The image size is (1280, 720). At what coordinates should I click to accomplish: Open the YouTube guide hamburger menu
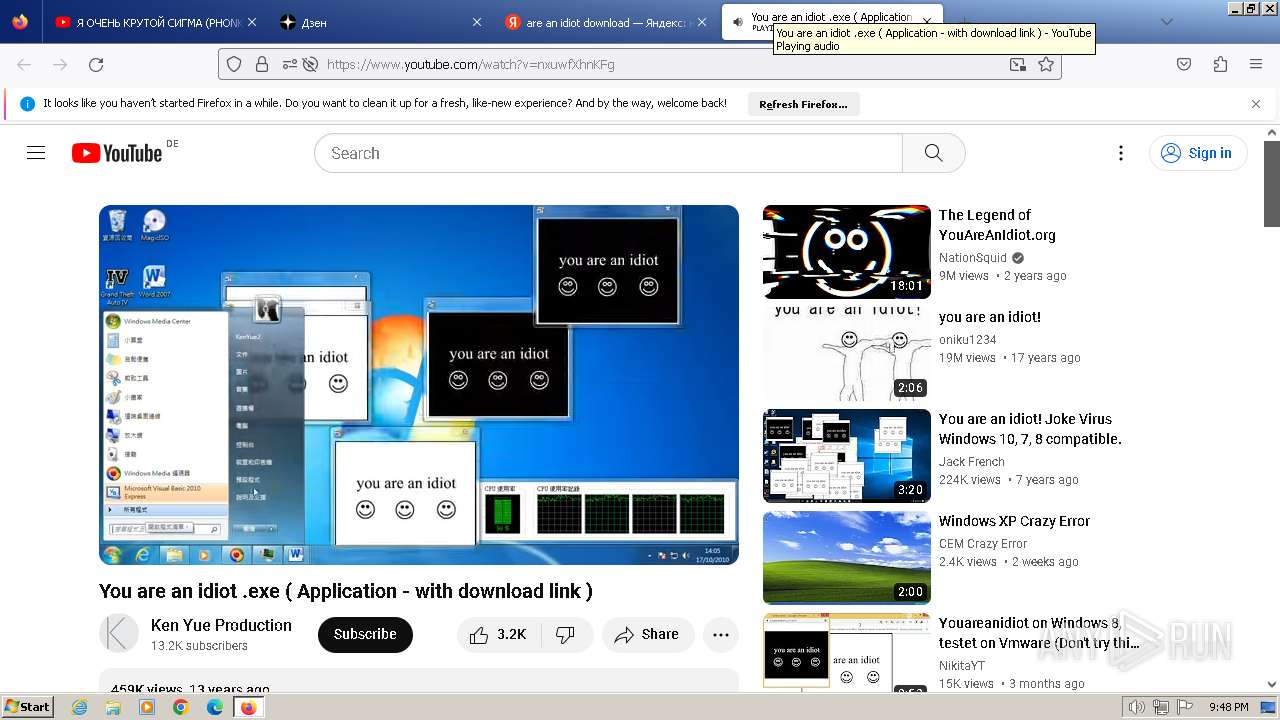36,153
